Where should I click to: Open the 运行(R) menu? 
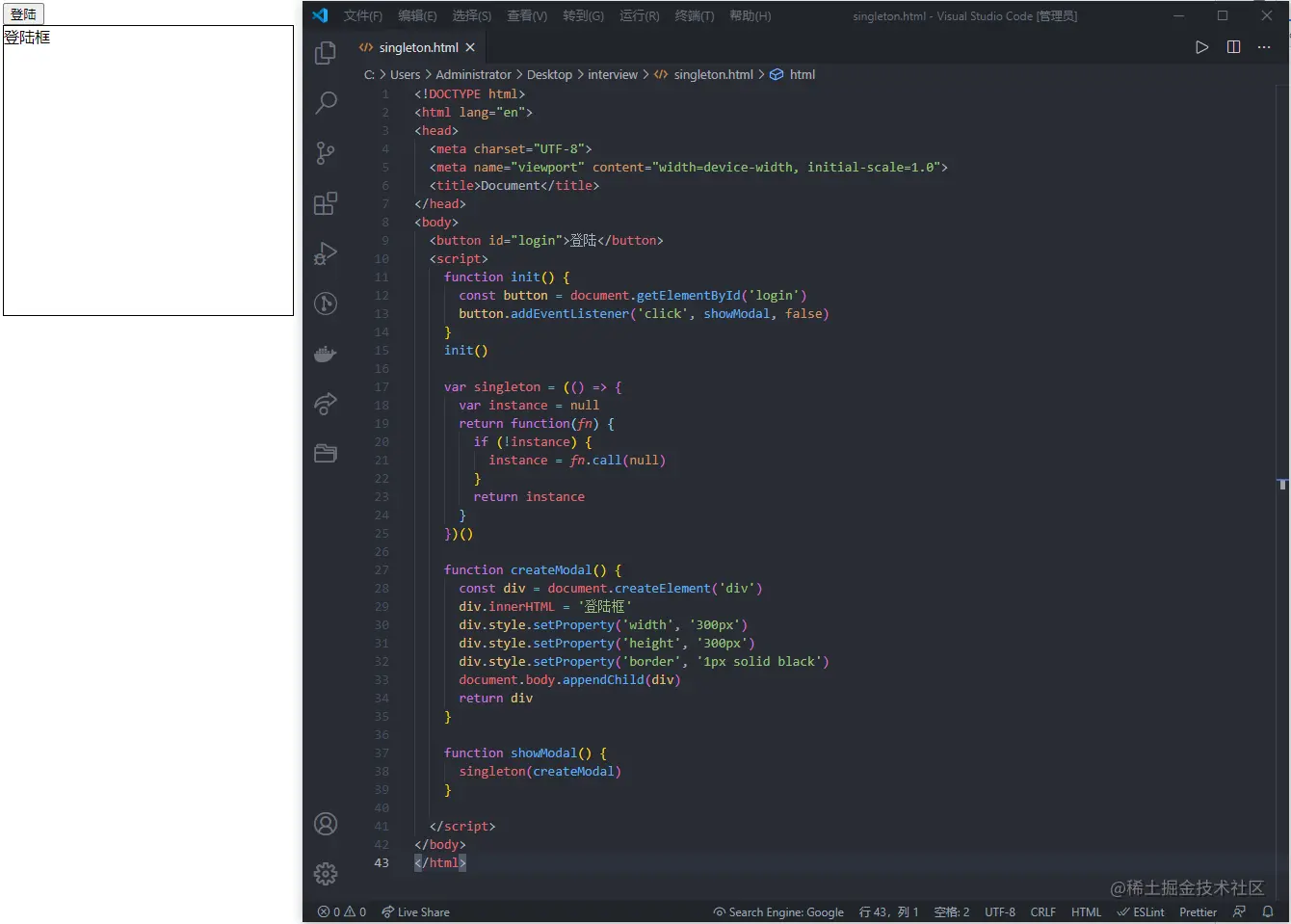640,15
